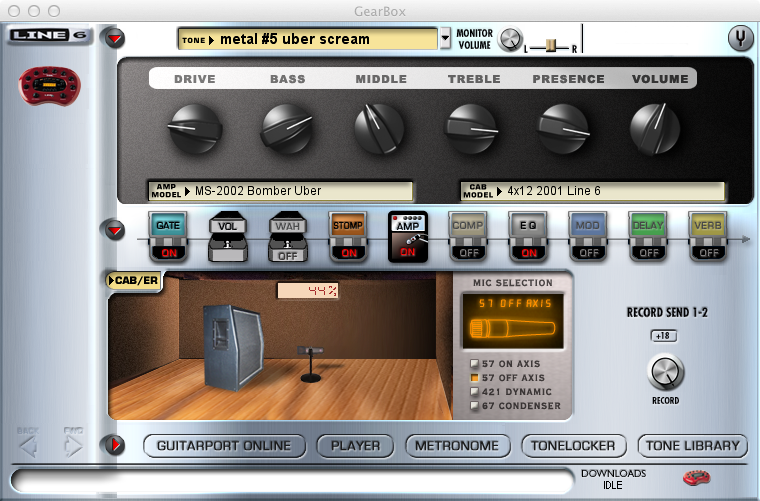Select the EQ effect pedal
Viewport: 760px width, 501px height.
[528, 236]
